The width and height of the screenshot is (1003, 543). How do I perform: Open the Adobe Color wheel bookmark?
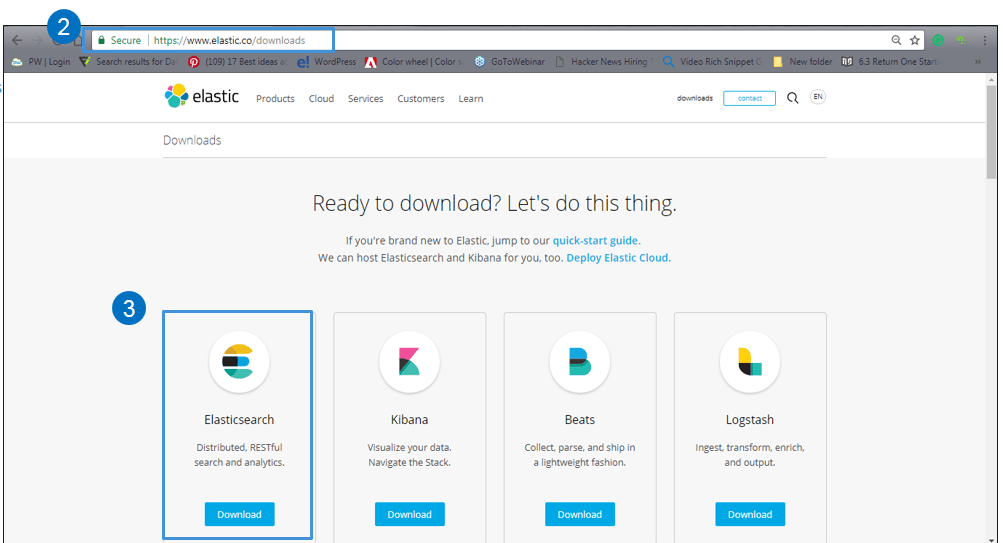pos(415,62)
